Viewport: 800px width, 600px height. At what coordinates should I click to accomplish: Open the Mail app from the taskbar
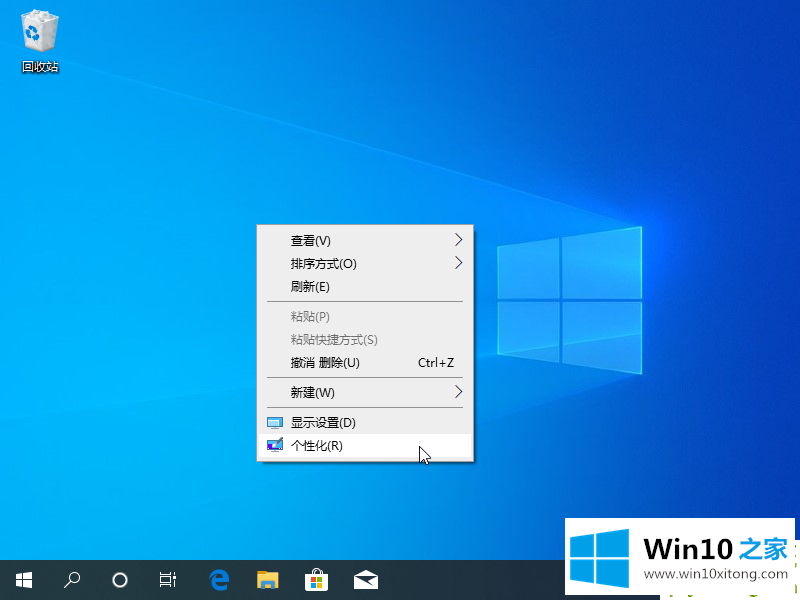(365, 579)
